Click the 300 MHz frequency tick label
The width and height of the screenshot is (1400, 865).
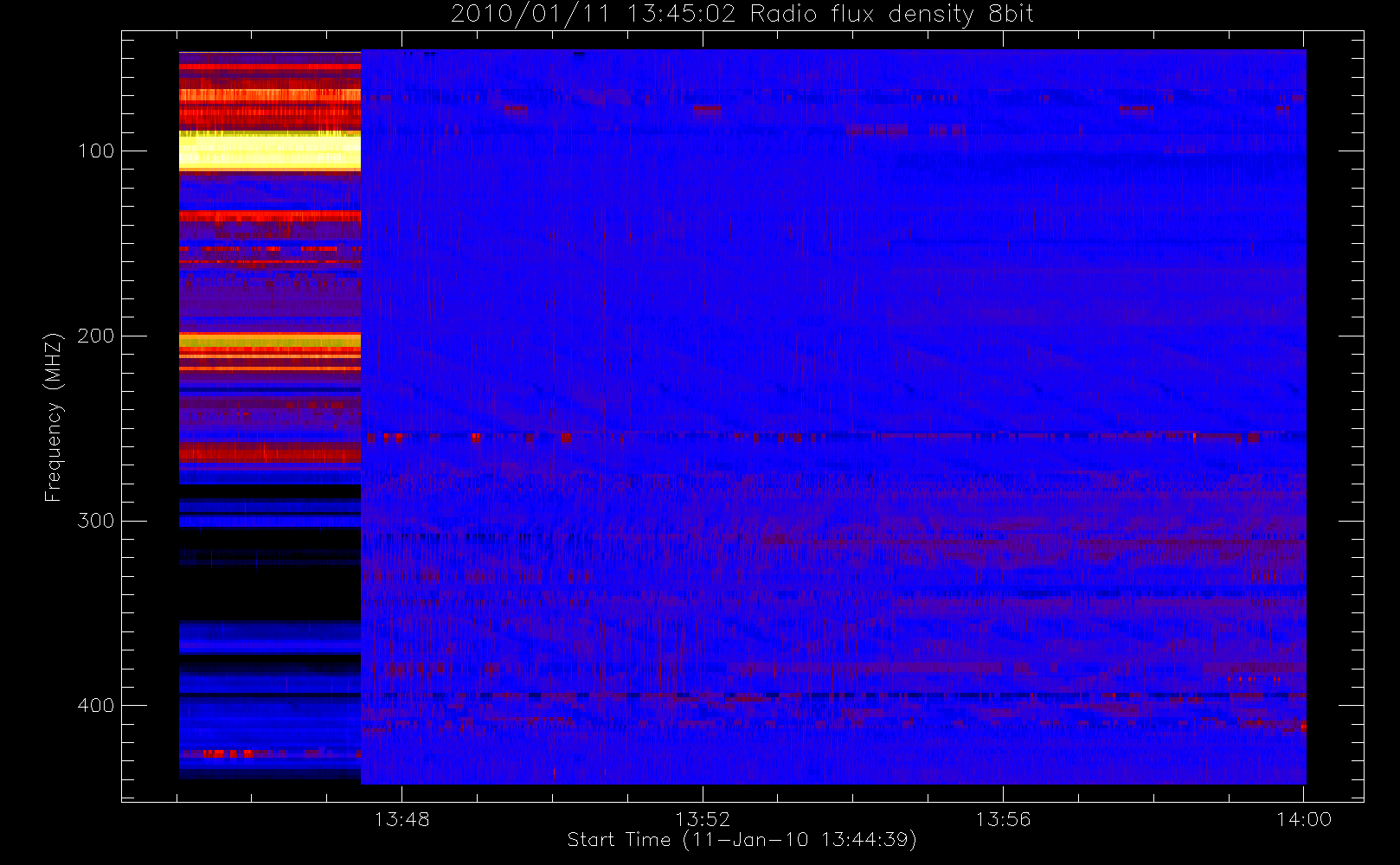point(95,521)
